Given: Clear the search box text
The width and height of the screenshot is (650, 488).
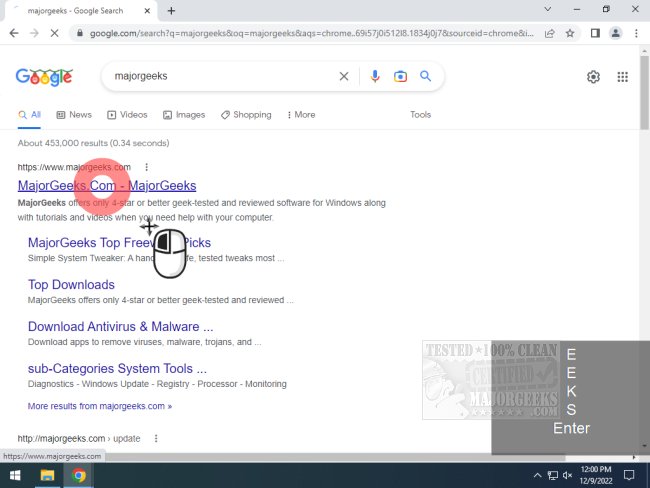Looking at the screenshot, I should (344, 76).
